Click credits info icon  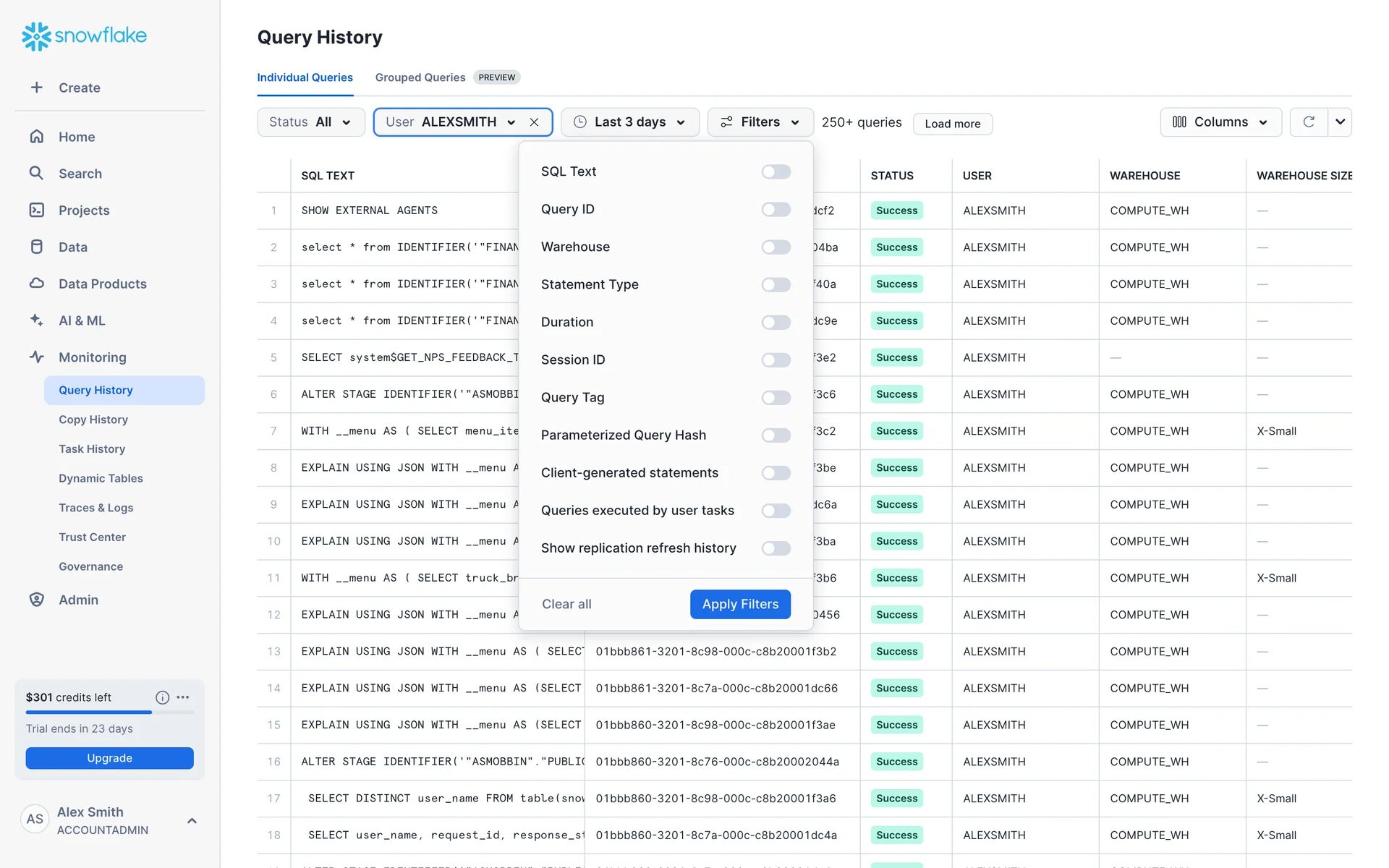click(162, 697)
